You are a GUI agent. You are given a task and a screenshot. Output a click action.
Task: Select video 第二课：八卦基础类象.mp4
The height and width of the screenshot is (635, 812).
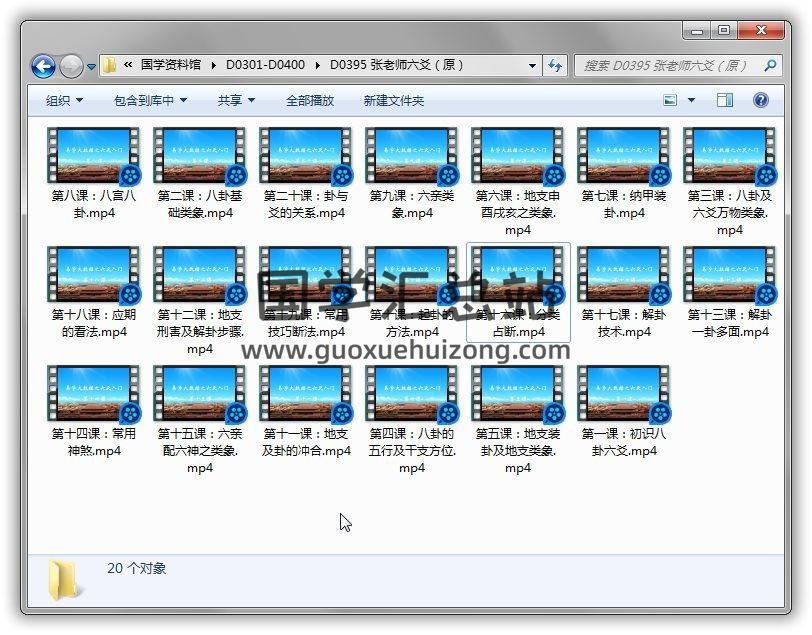200,175
